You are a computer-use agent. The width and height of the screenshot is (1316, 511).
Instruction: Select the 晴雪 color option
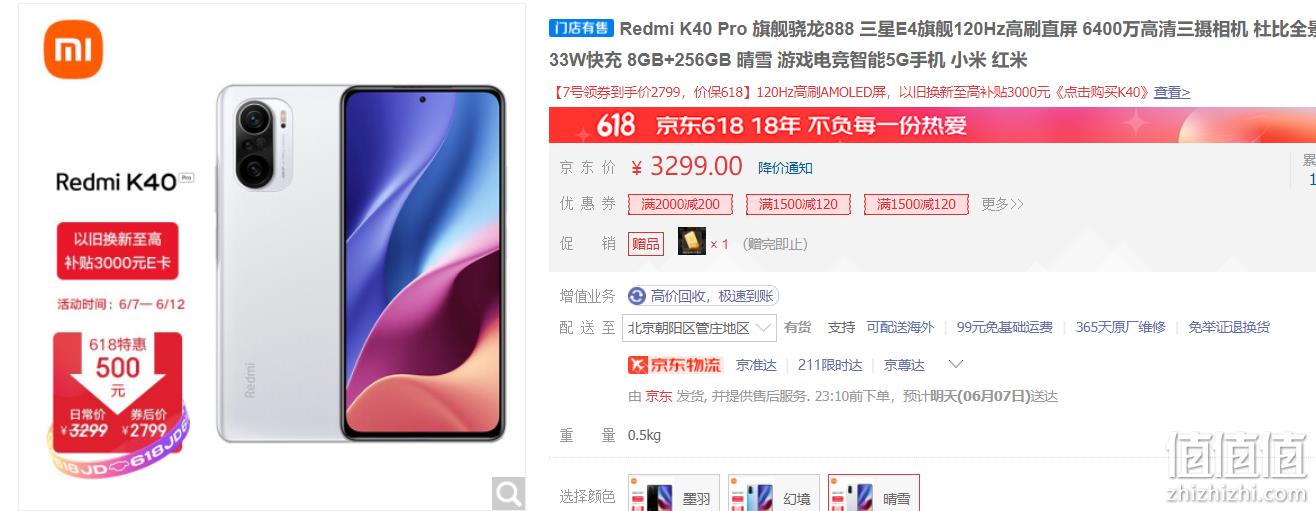[x=874, y=497]
